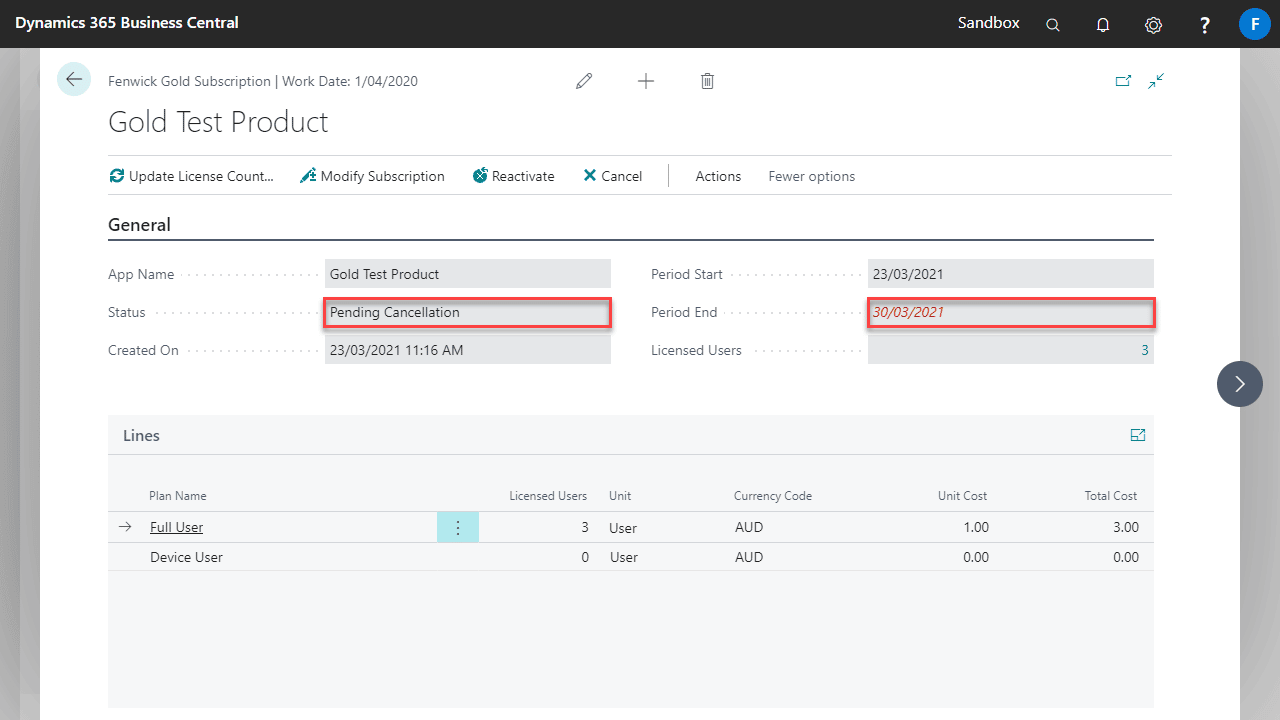Click the Currency Code column header
Screen dimensions: 1280x720
pyautogui.click(x=773, y=496)
